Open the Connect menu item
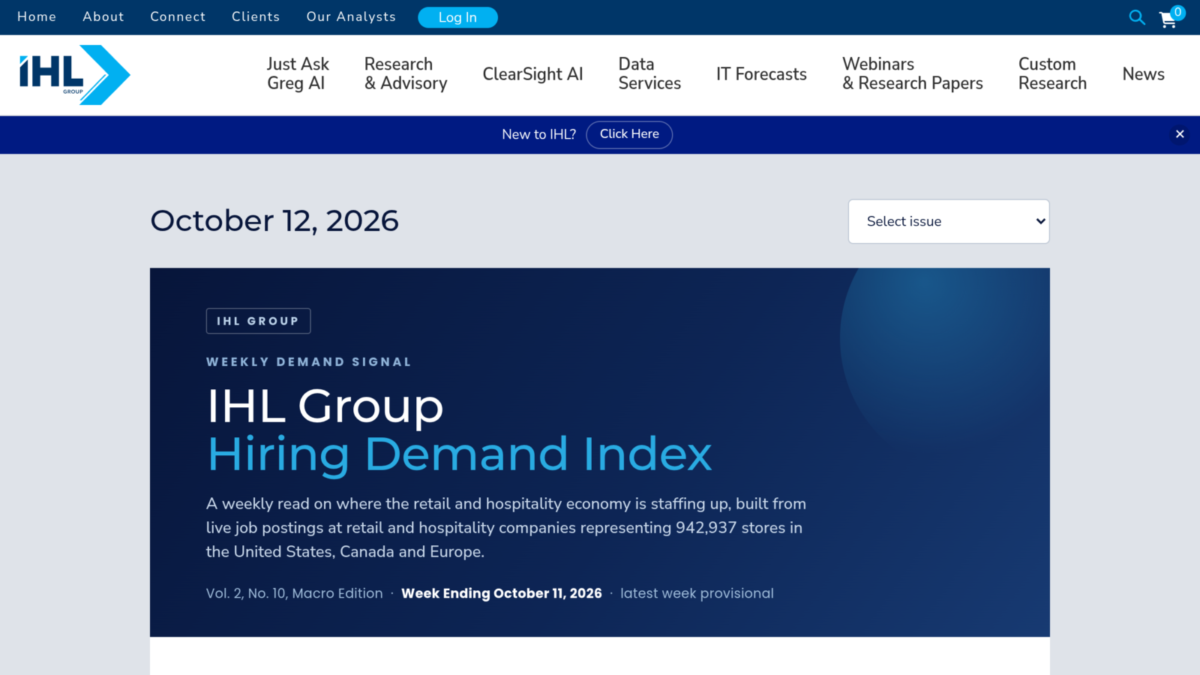The image size is (1200, 675). pyautogui.click(x=178, y=17)
